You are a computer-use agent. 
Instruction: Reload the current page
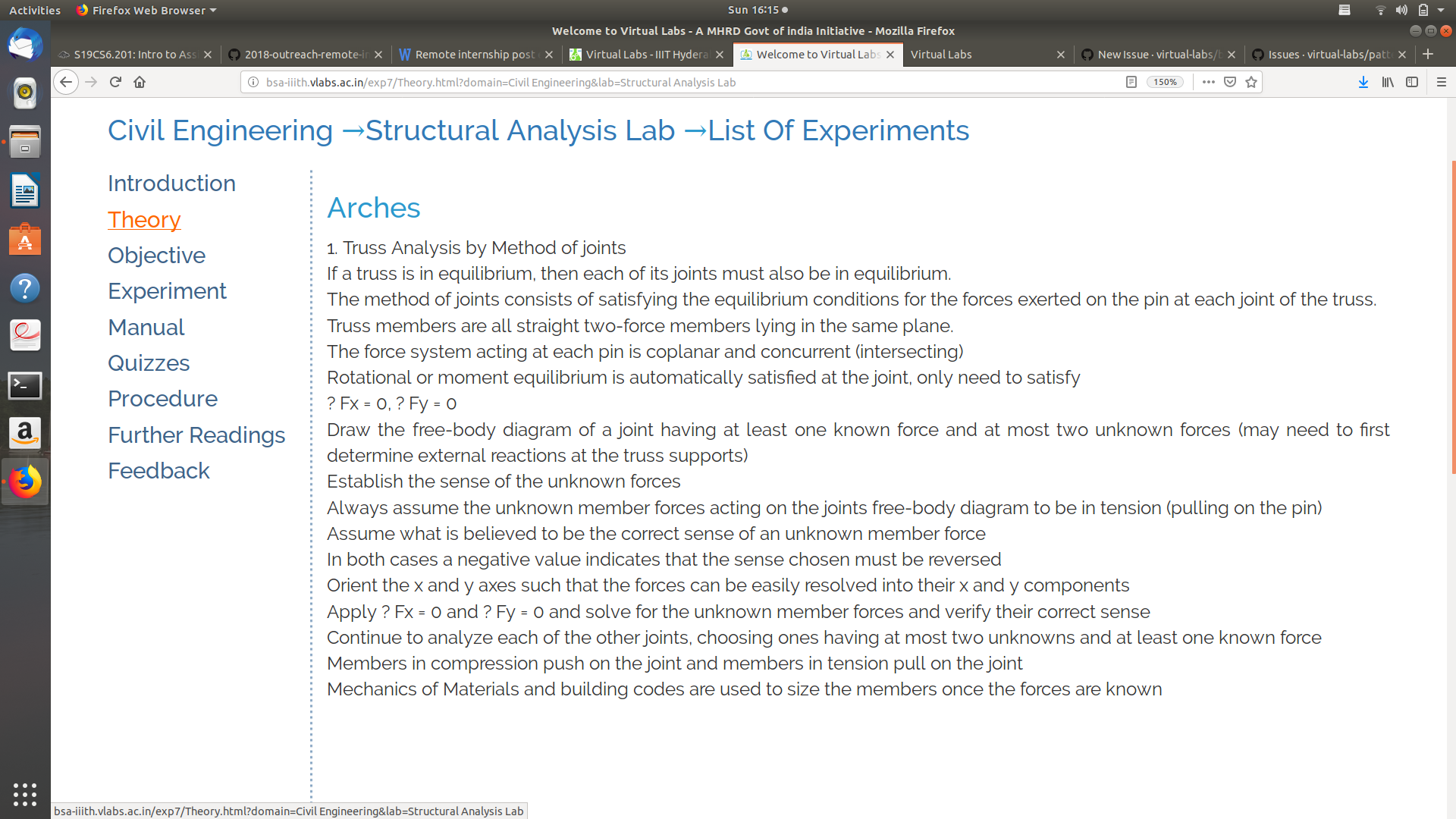click(115, 82)
